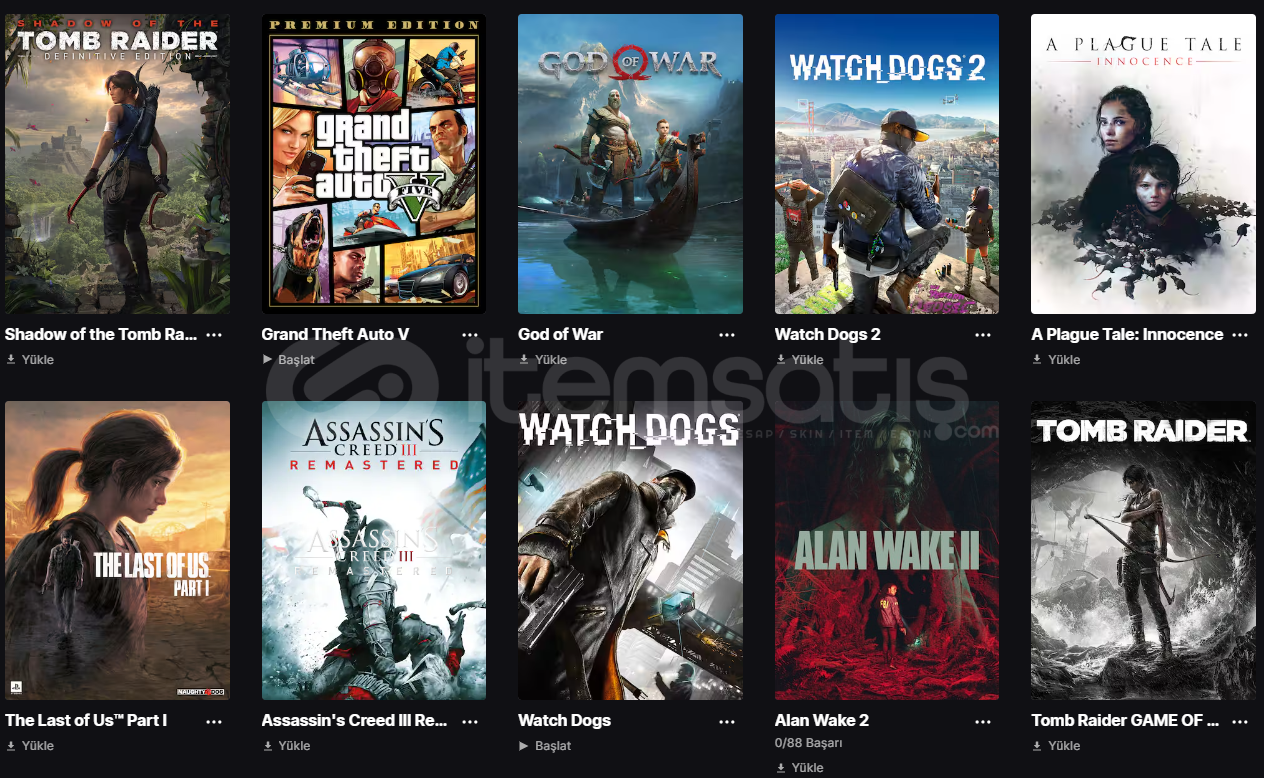Viewport: 1264px width, 778px height.
Task: Open options menu for Tomb Raider GAME OF THE YEAR
Action: (x=1240, y=721)
